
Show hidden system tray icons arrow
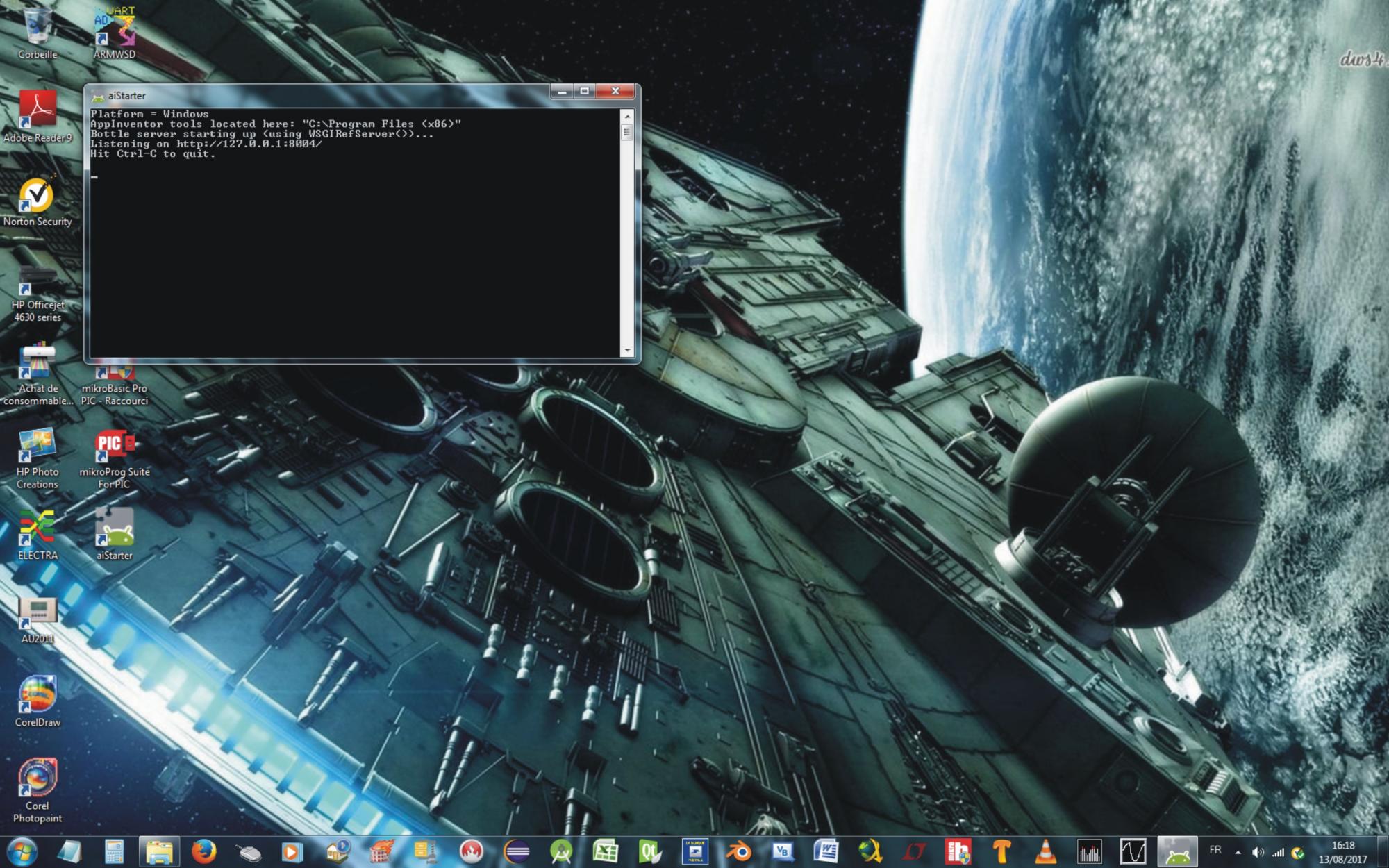[1238, 852]
